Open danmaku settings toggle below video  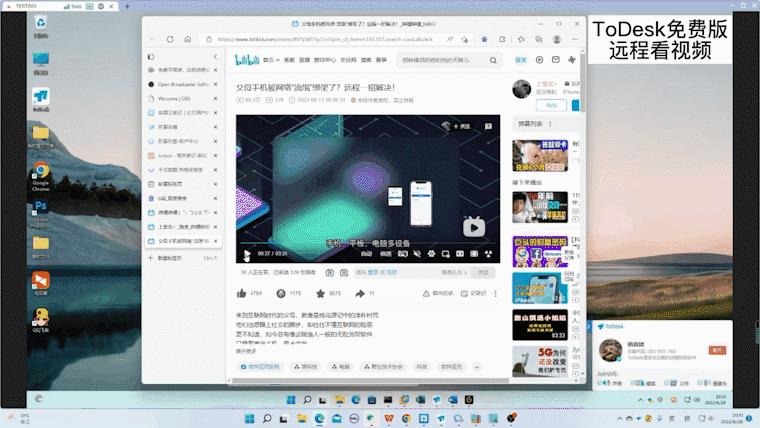coord(344,273)
